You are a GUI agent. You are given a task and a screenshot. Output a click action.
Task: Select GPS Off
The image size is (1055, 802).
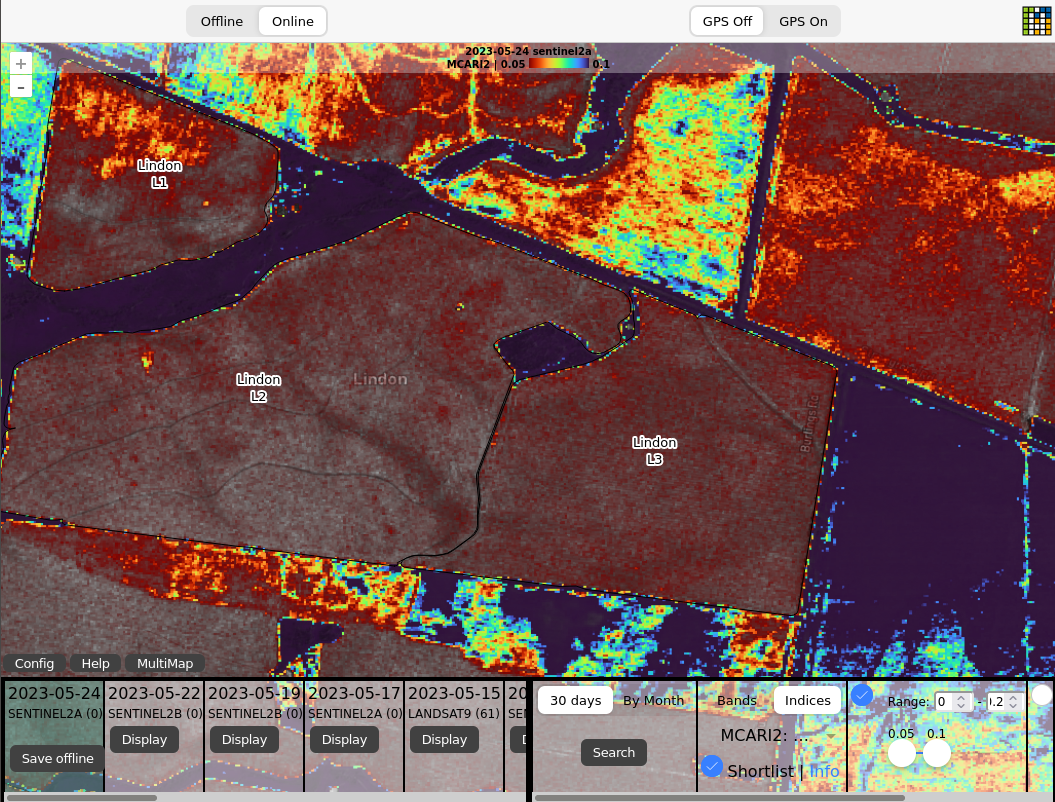pyautogui.click(x=727, y=22)
